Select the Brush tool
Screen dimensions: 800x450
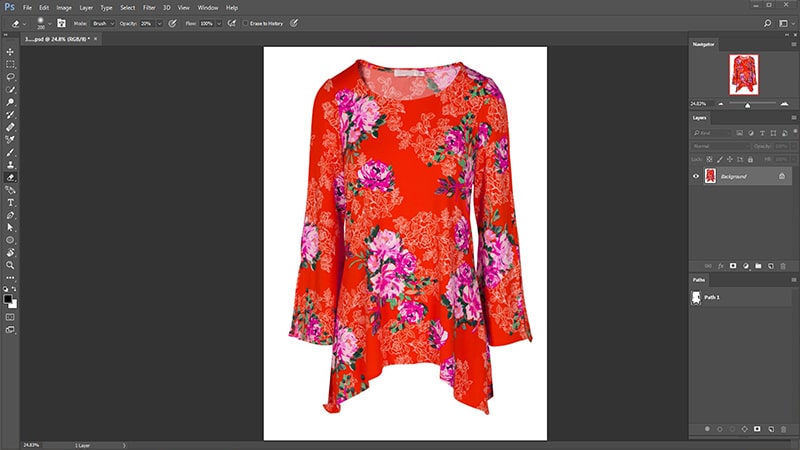pyautogui.click(x=10, y=153)
